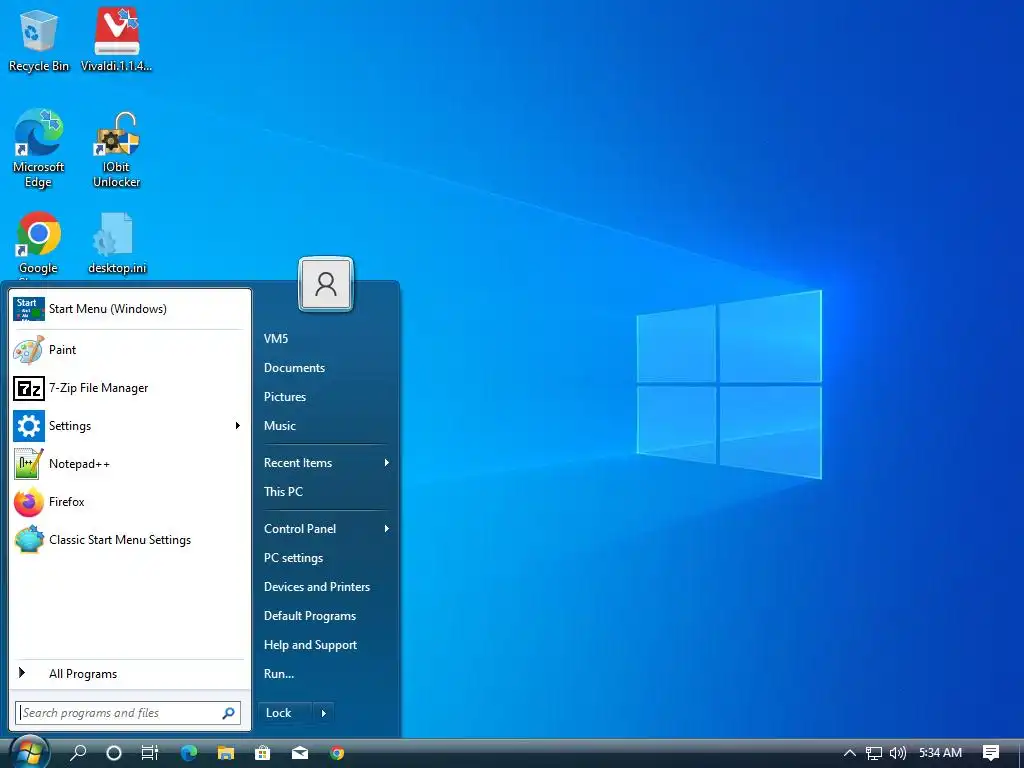This screenshot has width=1024, height=768.
Task: Click the Start orb button on taskbar
Action: 29,752
